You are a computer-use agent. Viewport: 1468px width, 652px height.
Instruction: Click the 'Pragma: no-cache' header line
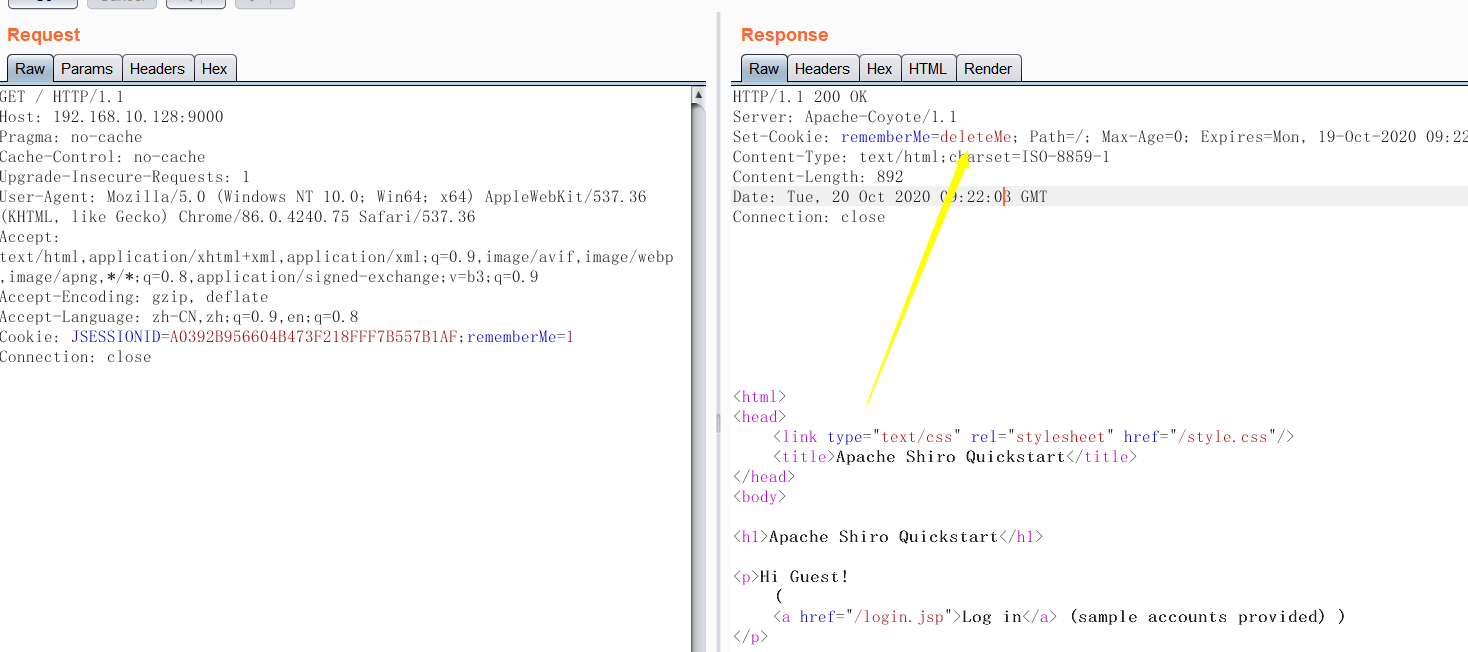[x=71, y=137]
